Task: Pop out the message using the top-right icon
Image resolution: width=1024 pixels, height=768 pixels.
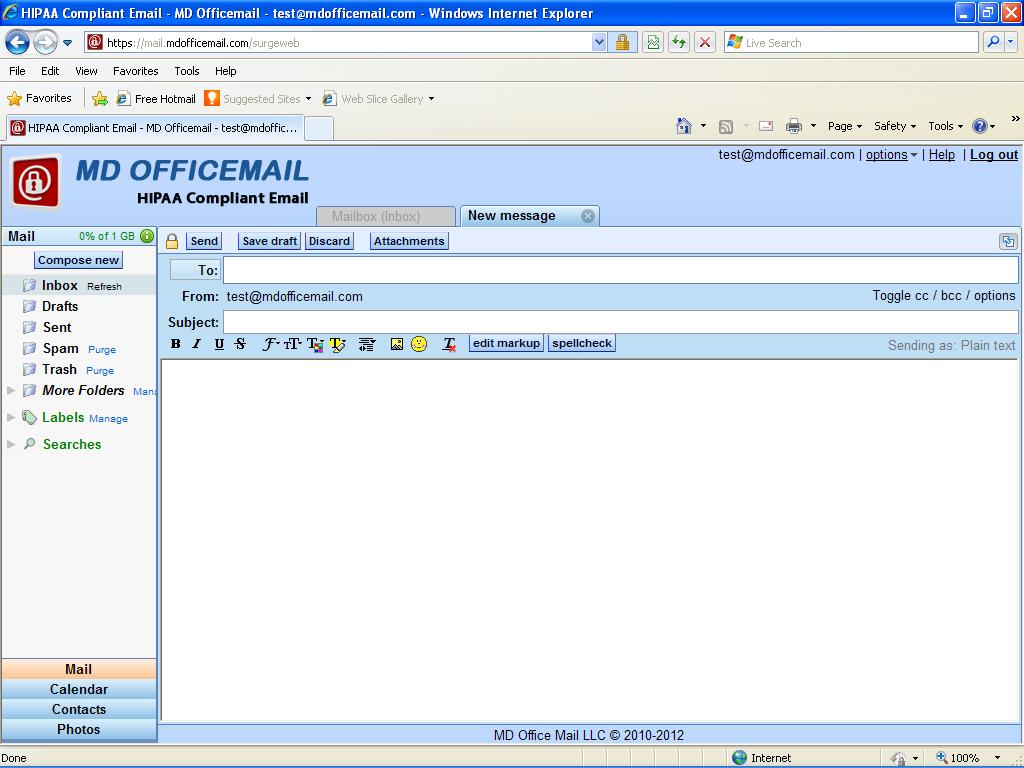Action: [1007, 241]
